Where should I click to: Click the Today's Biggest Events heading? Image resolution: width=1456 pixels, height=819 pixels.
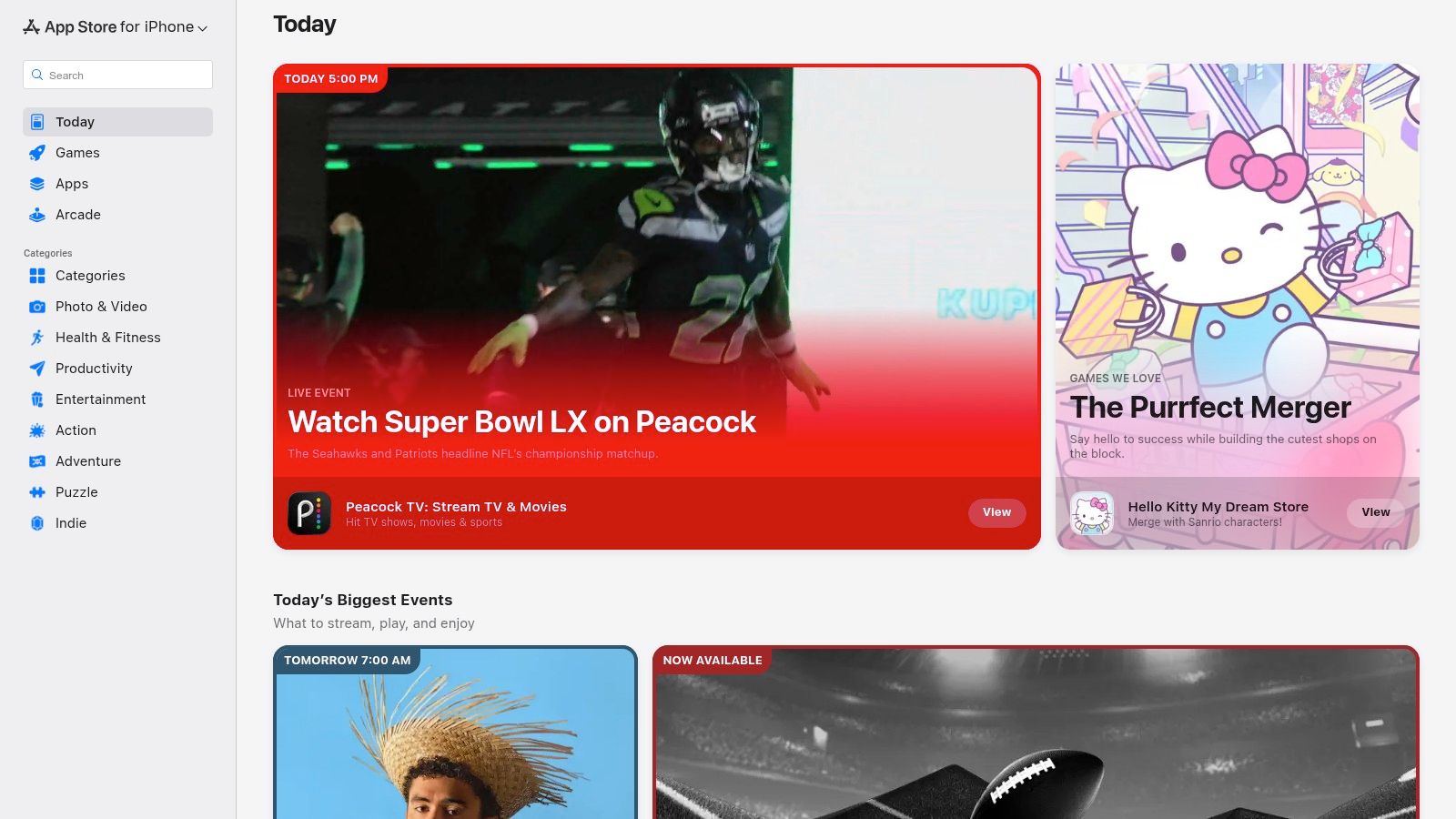tap(363, 600)
